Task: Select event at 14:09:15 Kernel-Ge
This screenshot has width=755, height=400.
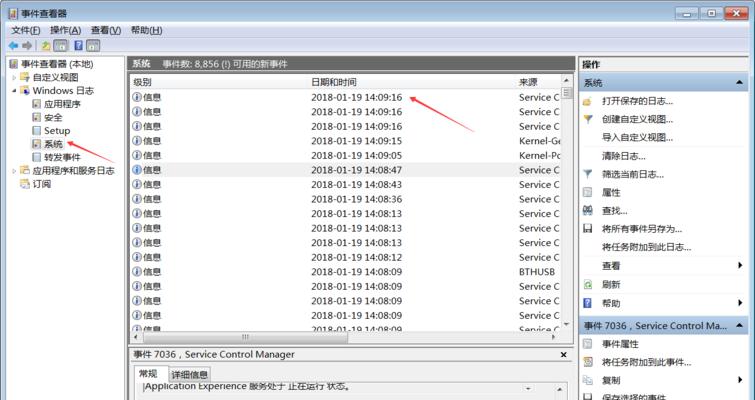Action: click(x=345, y=141)
